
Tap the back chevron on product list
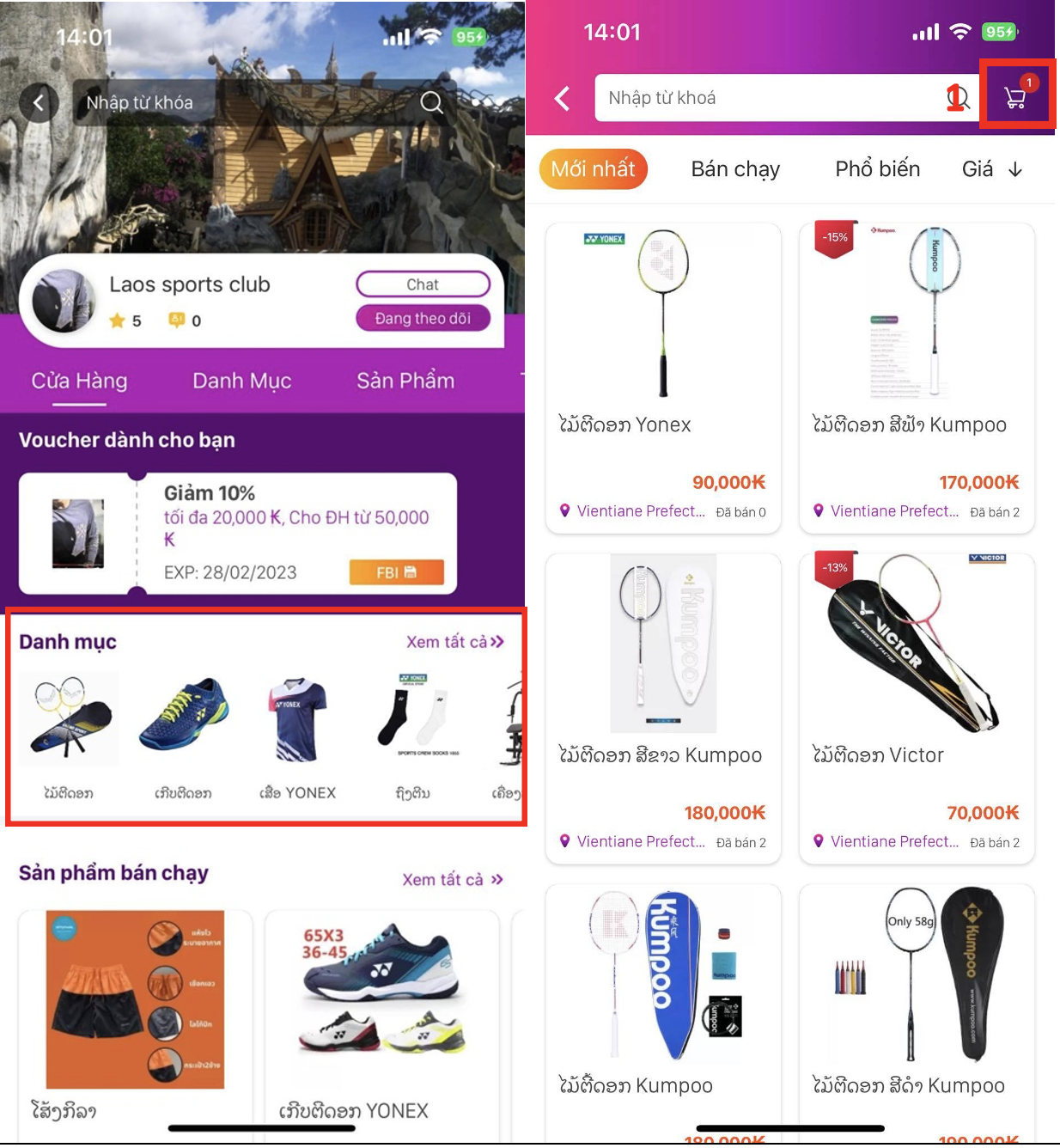(x=563, y=98)
